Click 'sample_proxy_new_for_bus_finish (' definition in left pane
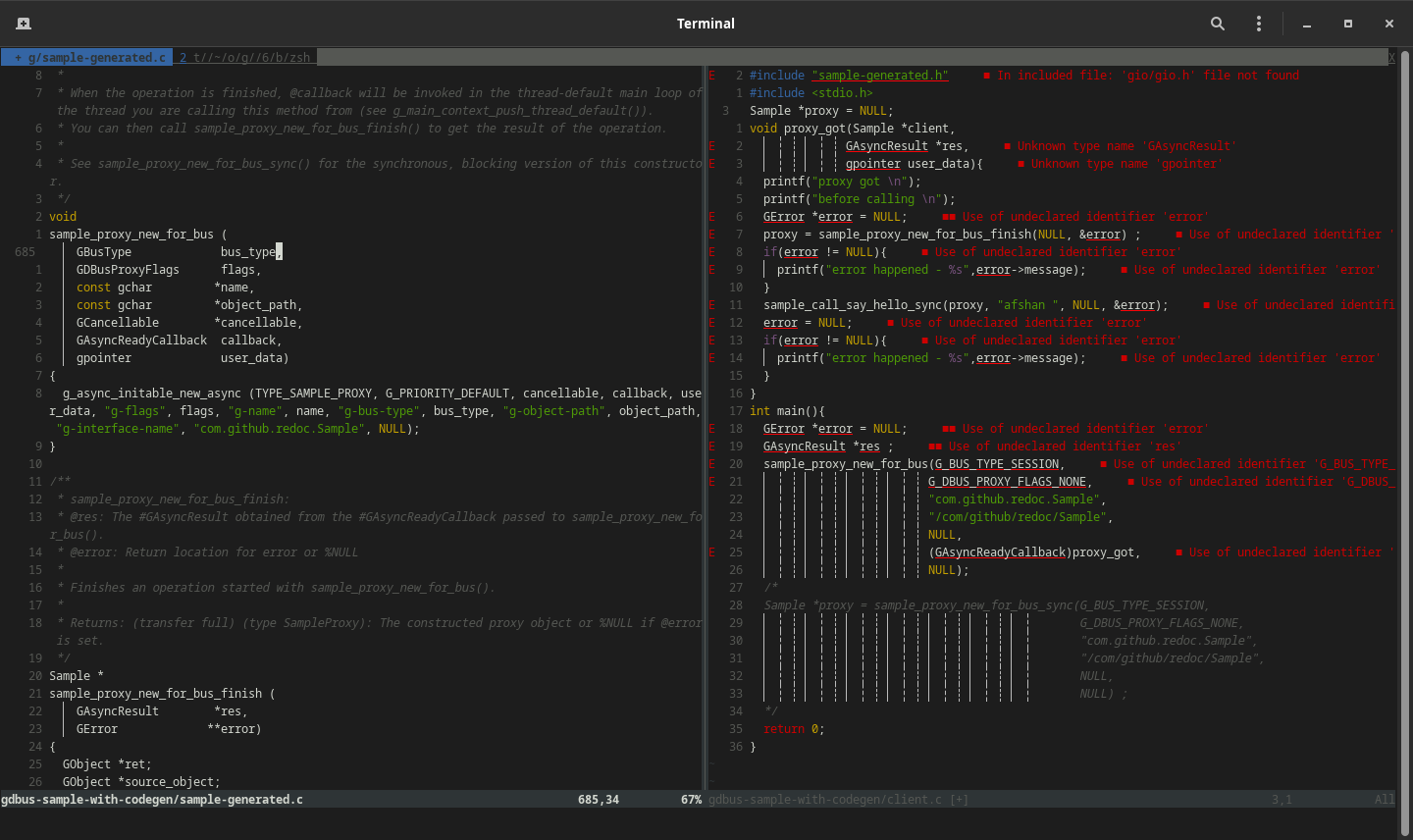The height and width of the screenshot is (840, 1413). coord(162,694)
